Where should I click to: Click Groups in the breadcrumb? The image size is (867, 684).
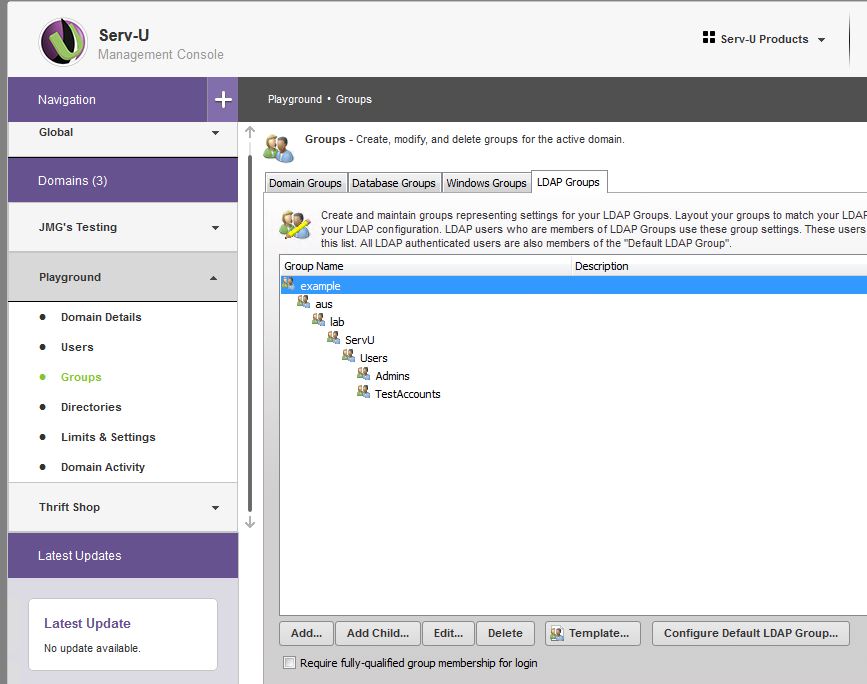pyautogui.click(x=353, y=99)
